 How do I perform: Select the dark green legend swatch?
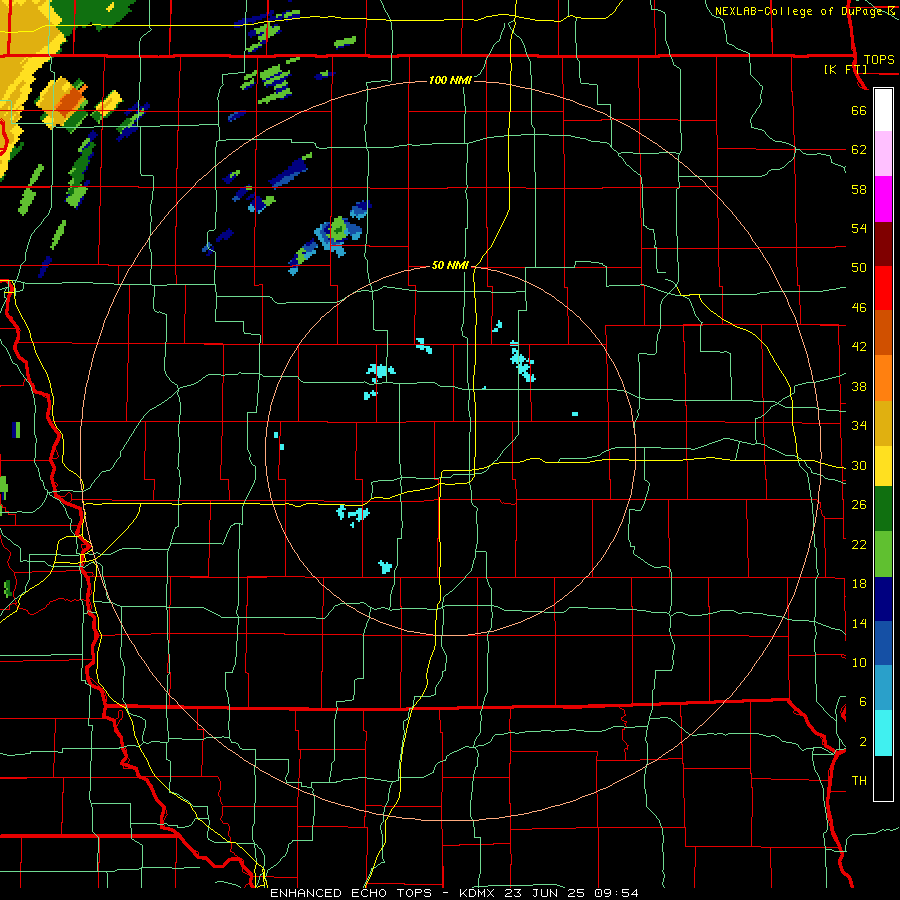(x=883, y=509)
